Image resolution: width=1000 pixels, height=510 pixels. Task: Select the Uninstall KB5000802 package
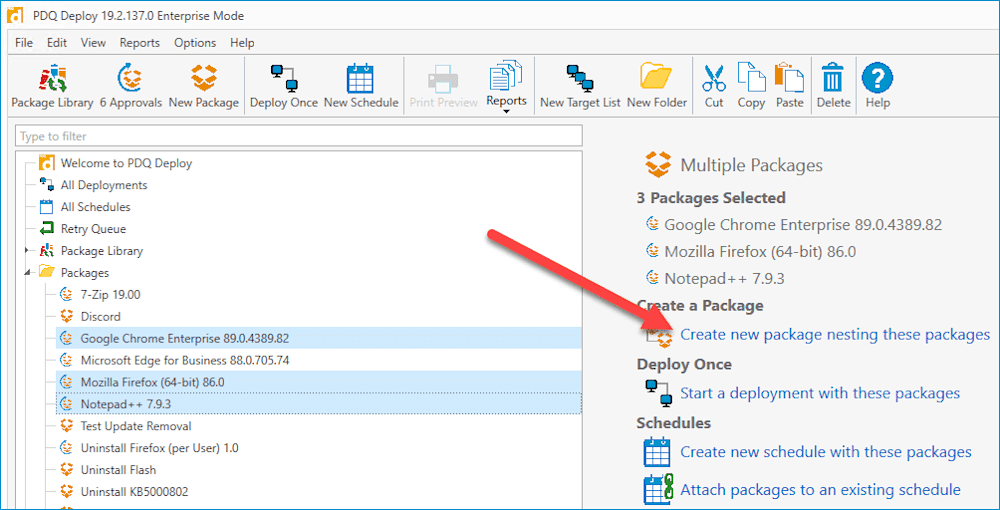click(134, 492)
